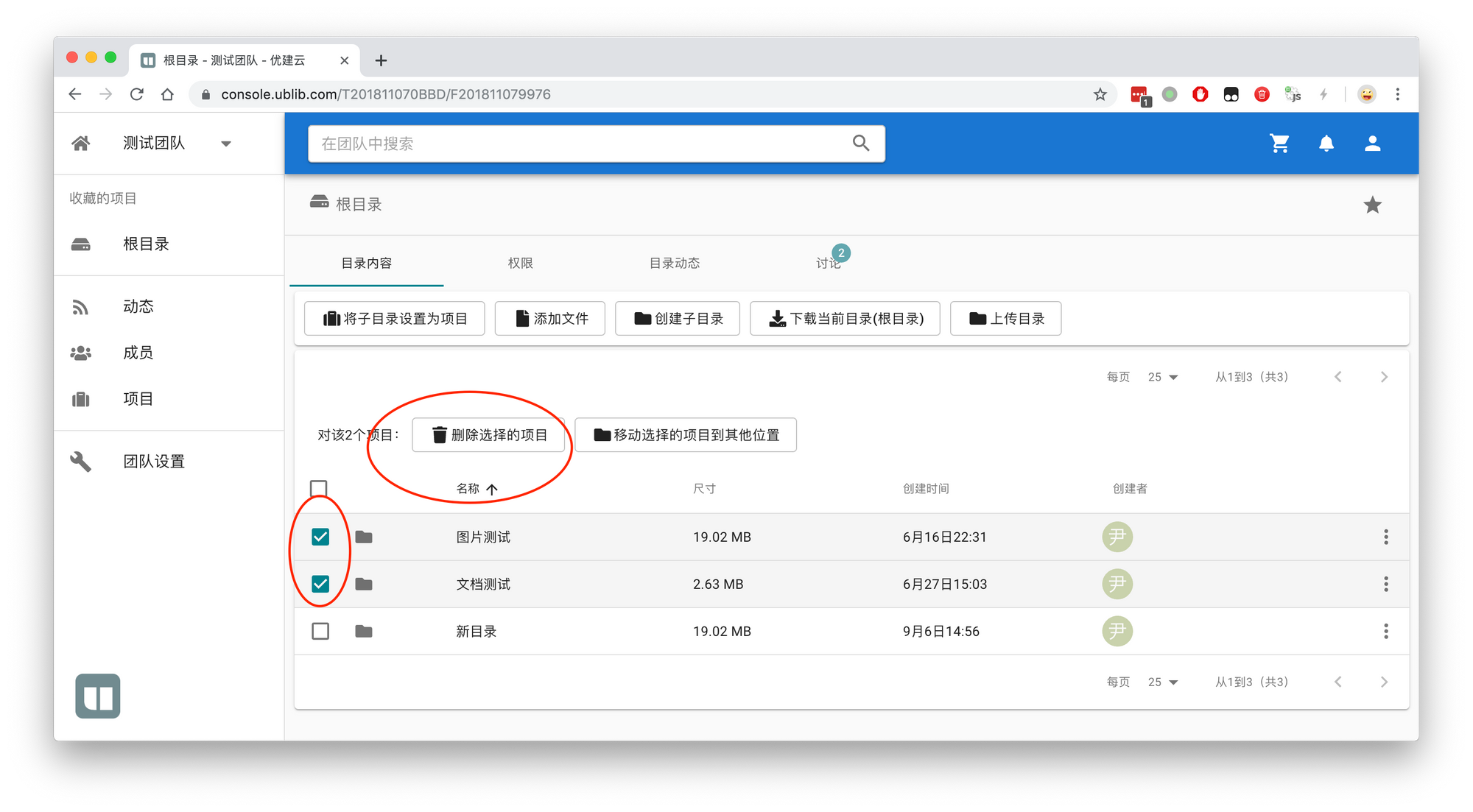Click the 添加文件 button
Screen dimensions: 1473x812
click(x=550, y=318)
